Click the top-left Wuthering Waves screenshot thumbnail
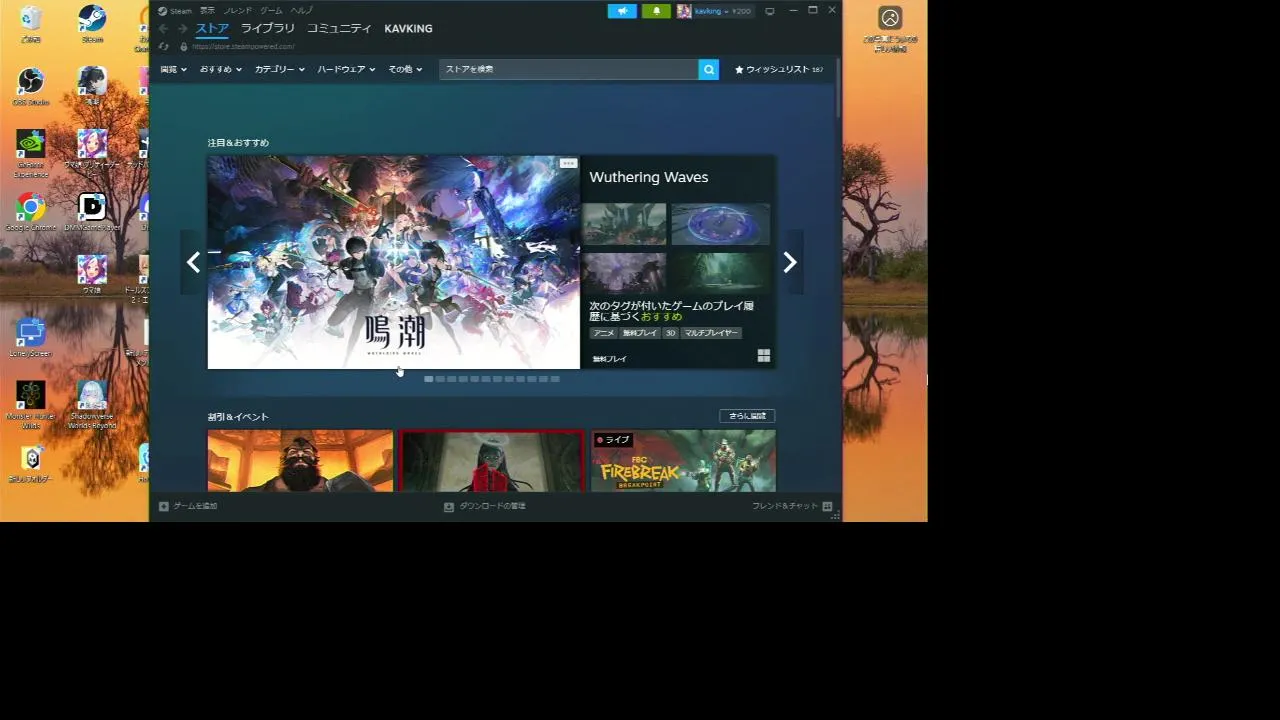Viewport: 1280px width, 720px height. click(x=624, y=224)
